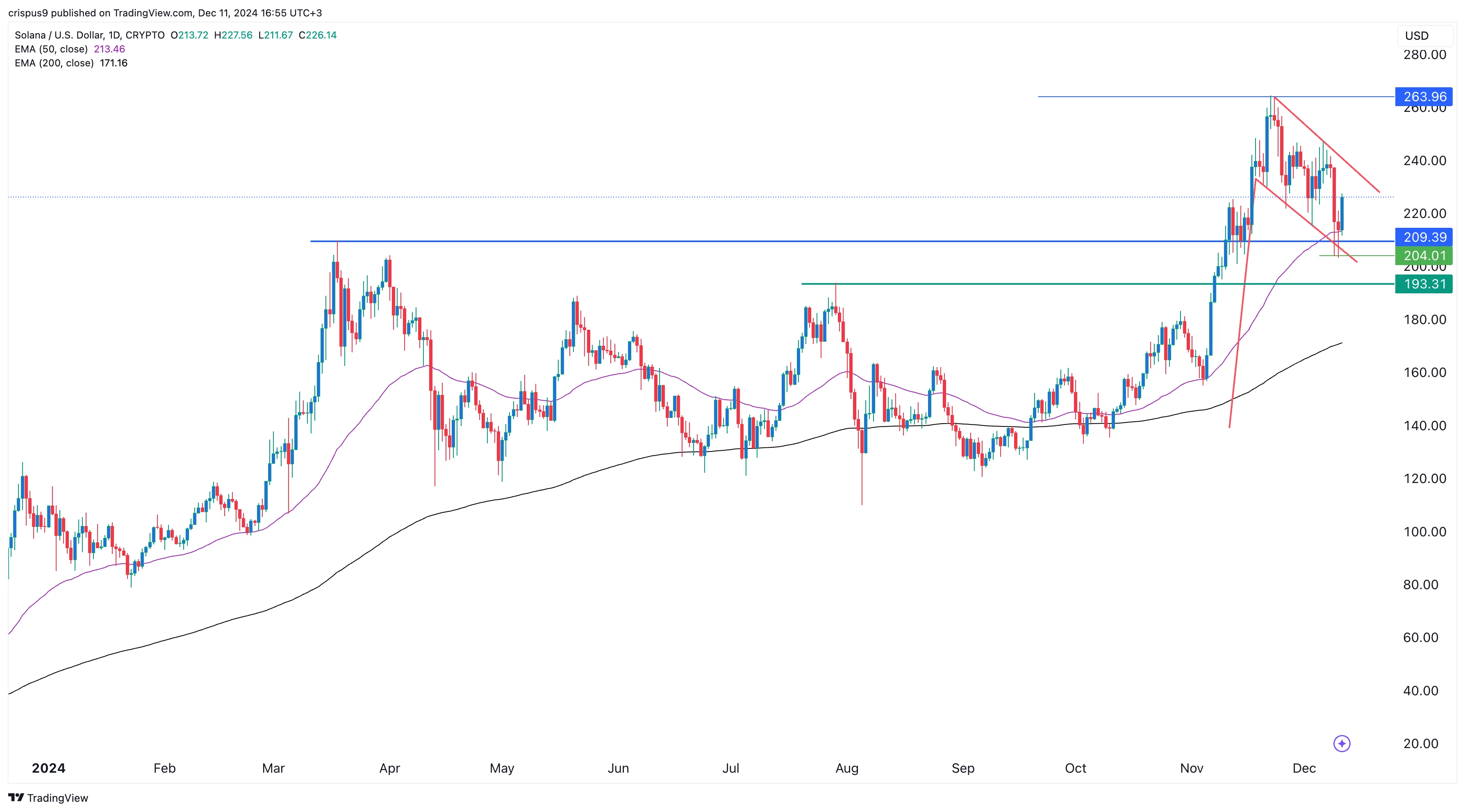Screen dimensions: 1465x812
Task: Click the blue 263.96 price label
Action: click(1424, 97)
